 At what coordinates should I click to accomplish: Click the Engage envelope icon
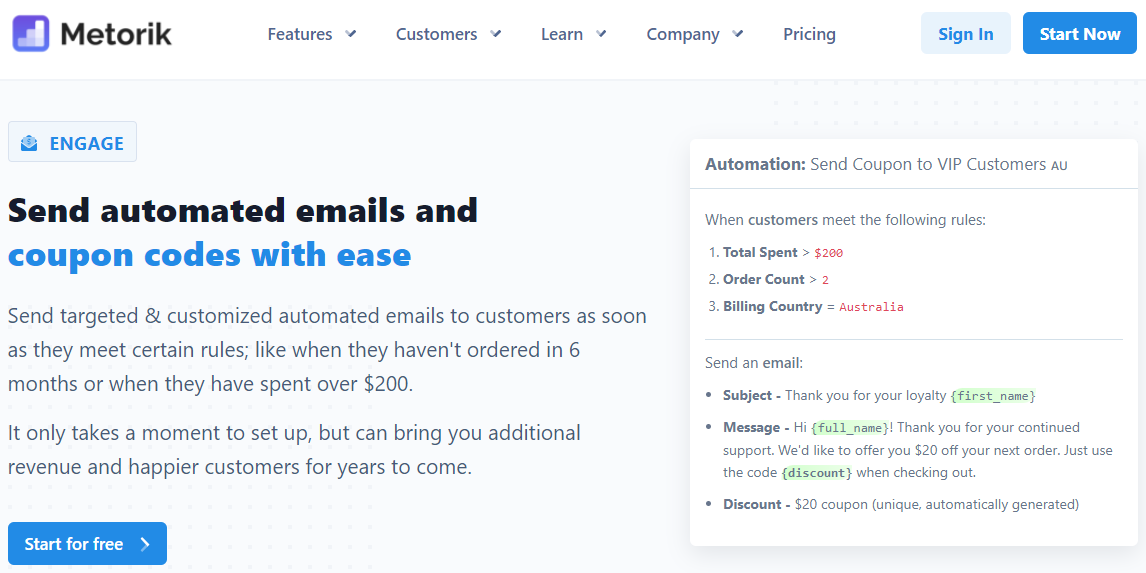29,143
